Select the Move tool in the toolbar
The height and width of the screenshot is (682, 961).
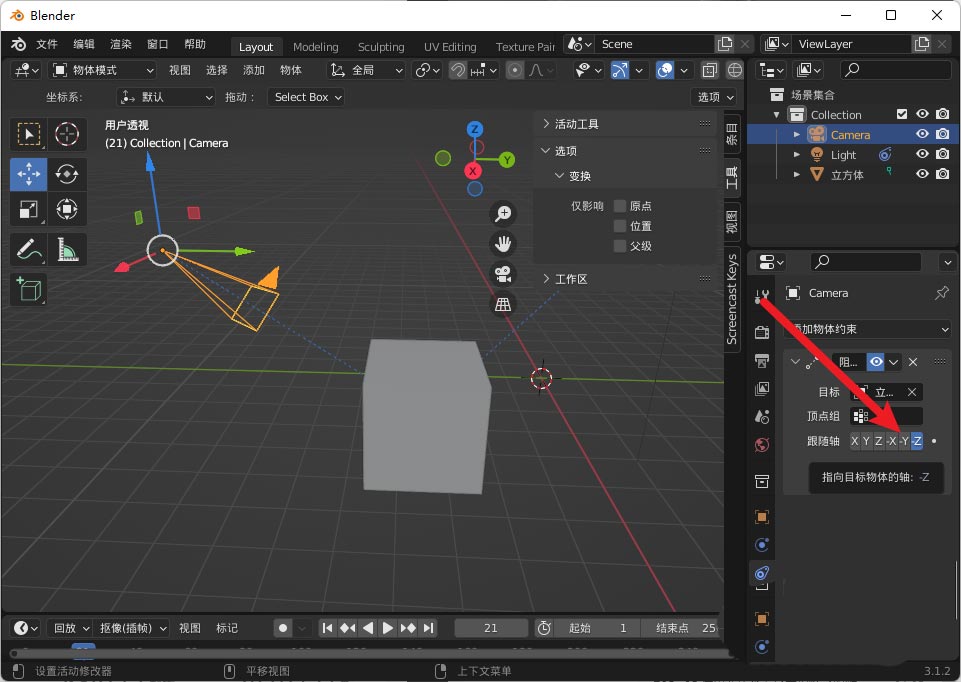[x=28, y=173]
